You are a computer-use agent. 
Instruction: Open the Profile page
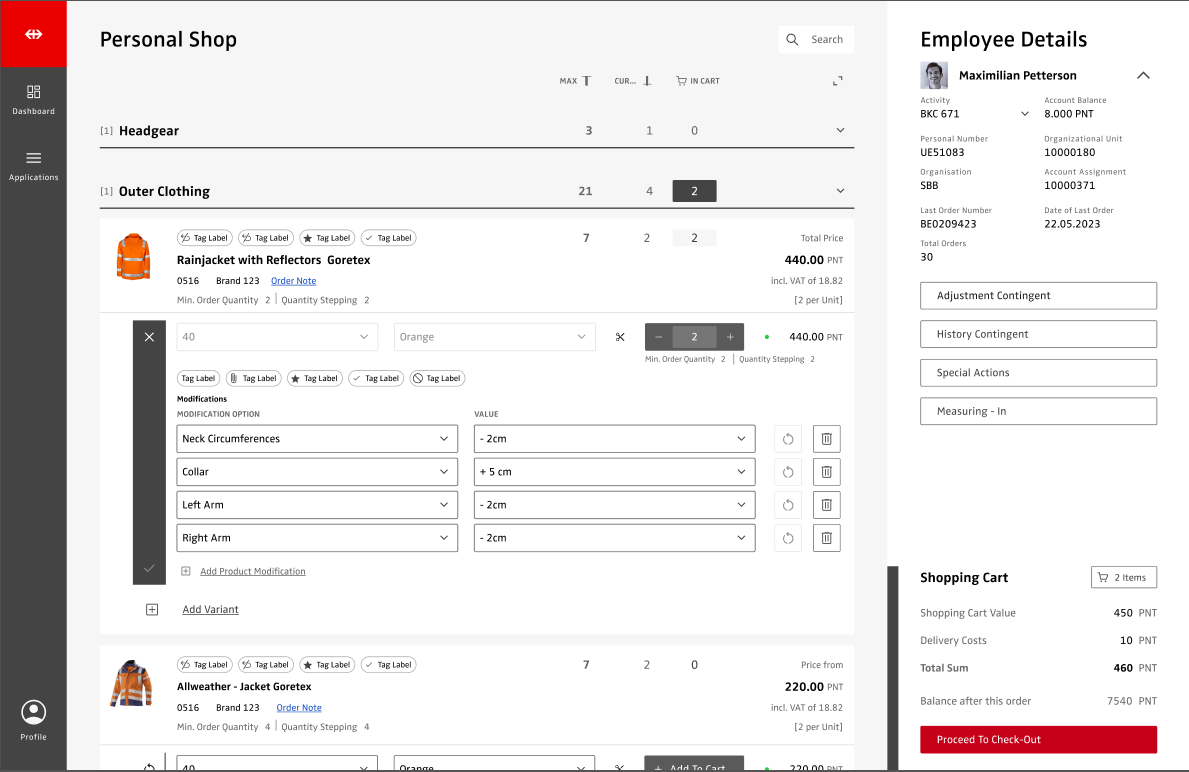pyautogui.click(x=34, y=719)
